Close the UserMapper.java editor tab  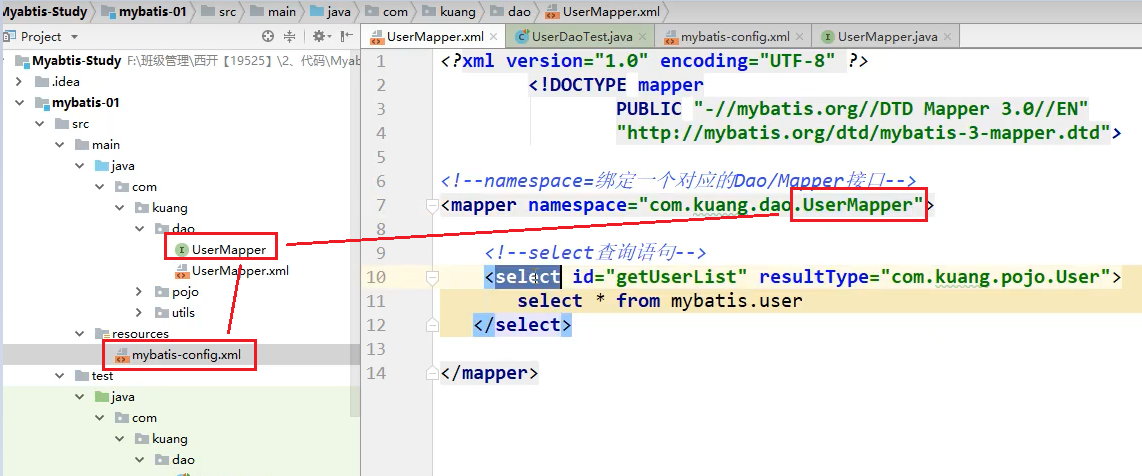coord(949,37)
